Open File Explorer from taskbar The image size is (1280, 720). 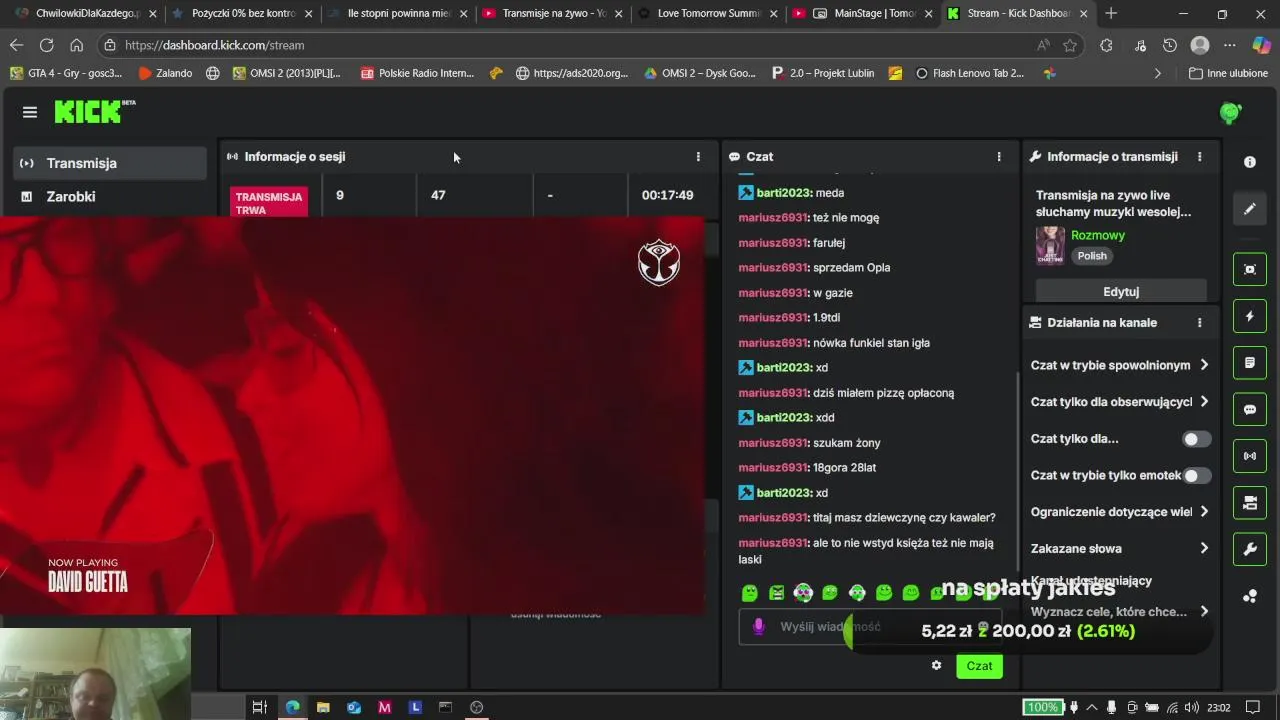pos(323,707)
